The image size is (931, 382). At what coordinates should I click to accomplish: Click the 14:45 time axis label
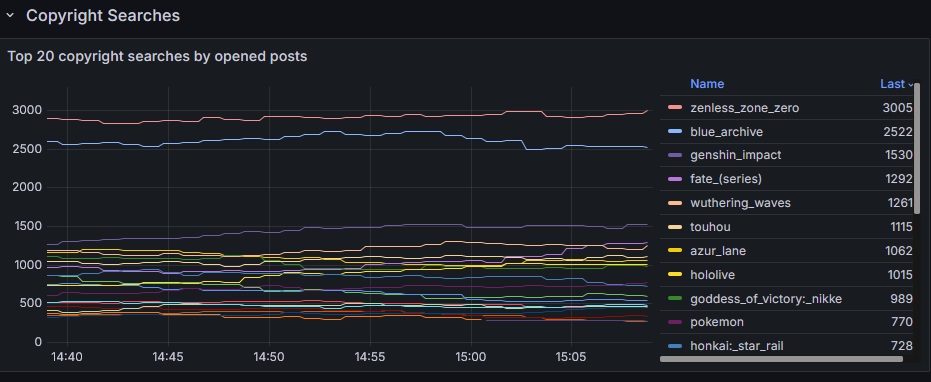coord(168,357)
